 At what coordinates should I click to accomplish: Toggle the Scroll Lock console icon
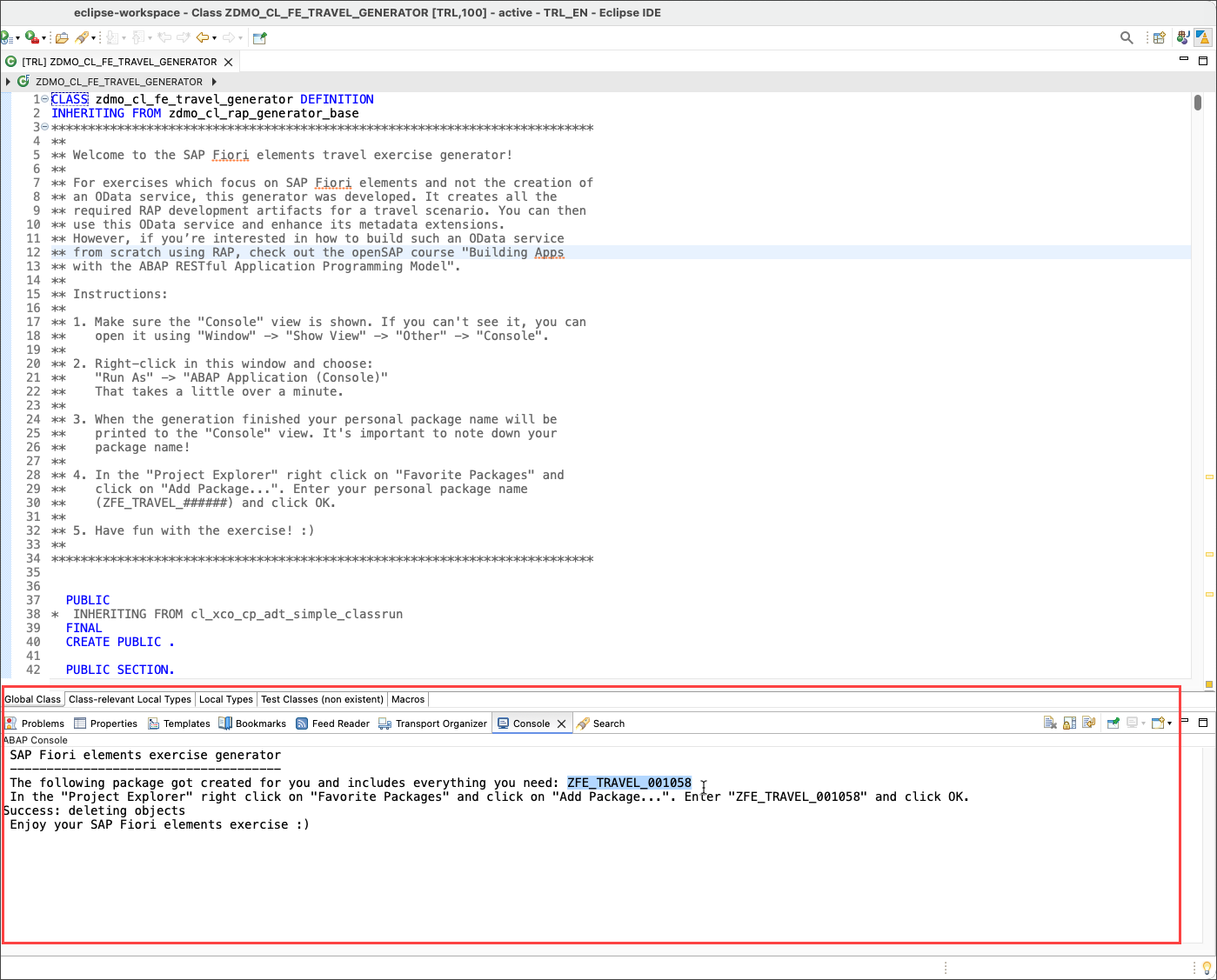point(1069,723)
